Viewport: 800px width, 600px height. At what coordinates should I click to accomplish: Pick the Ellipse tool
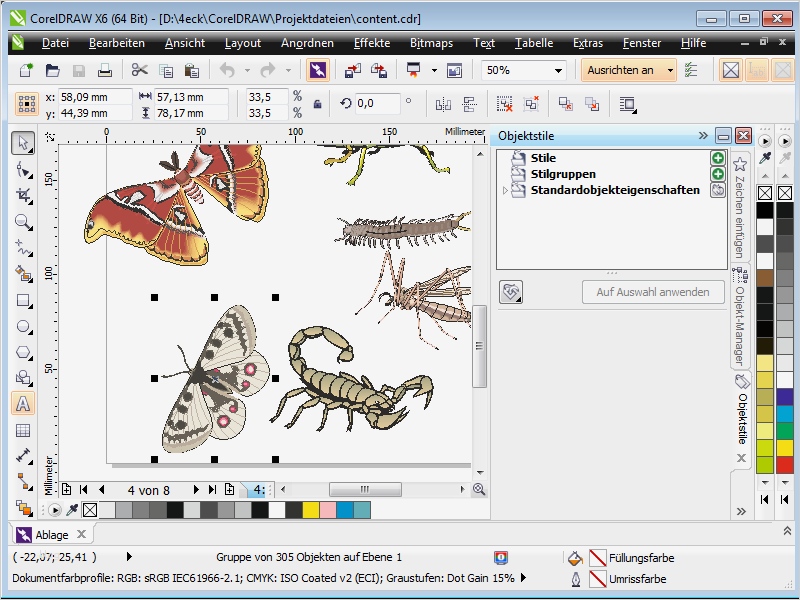[x=23, y=326]
